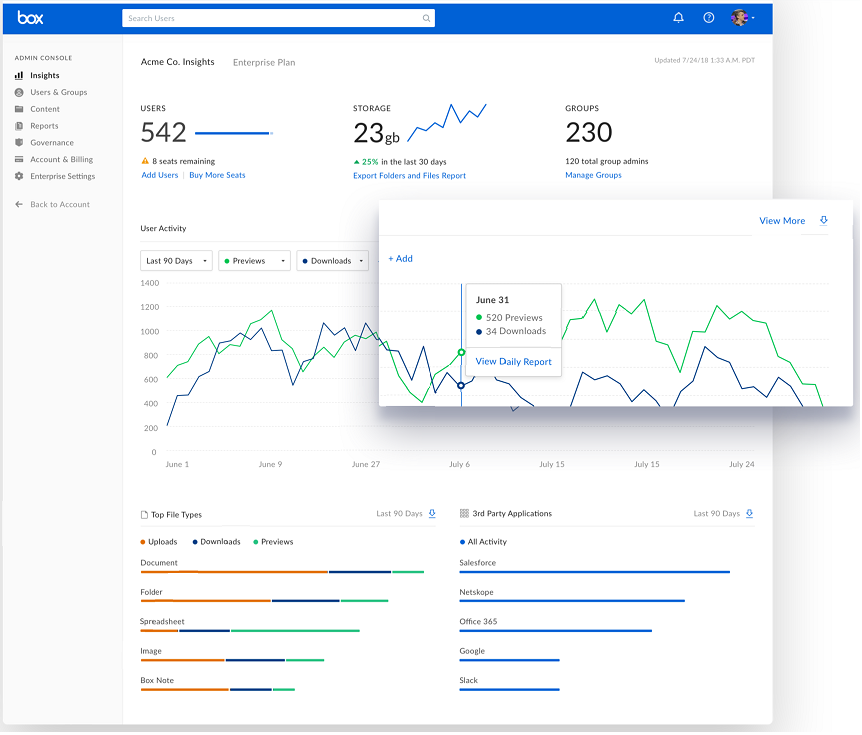The width and height of the screenshot is (862, 735).
Task: Open Enterprise Settings
Action: pos(63,176)
